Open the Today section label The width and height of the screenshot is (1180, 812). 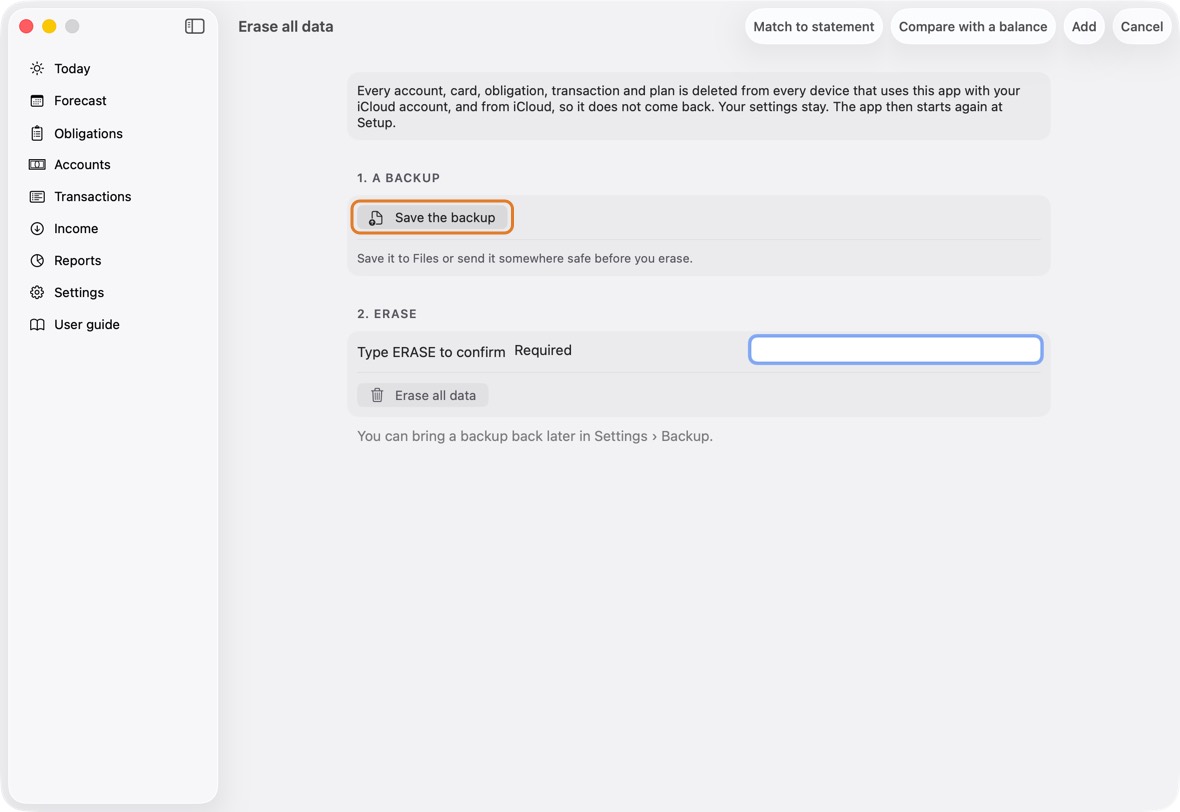tap(72, 68)
